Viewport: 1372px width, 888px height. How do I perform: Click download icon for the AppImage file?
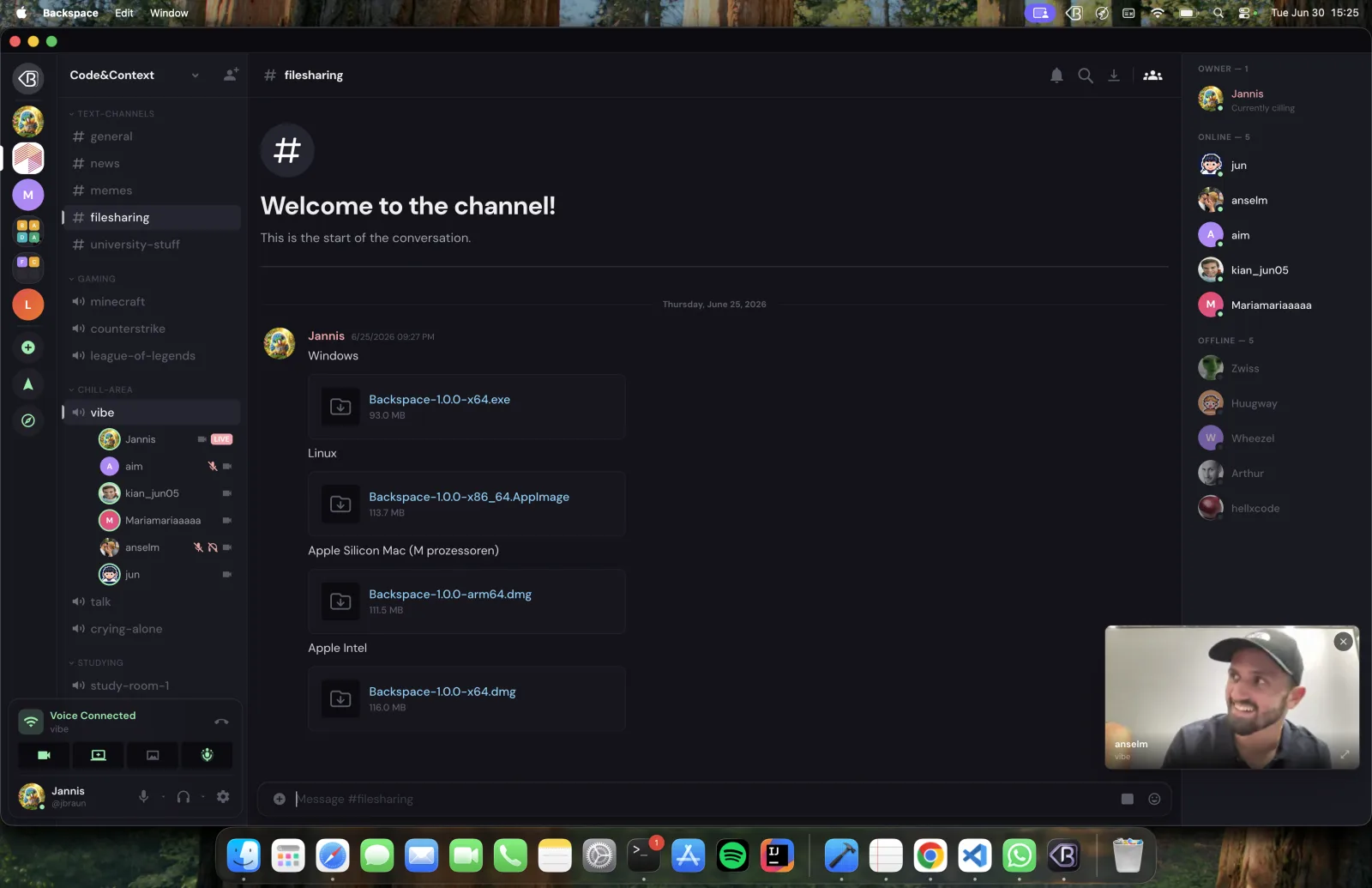340,504
